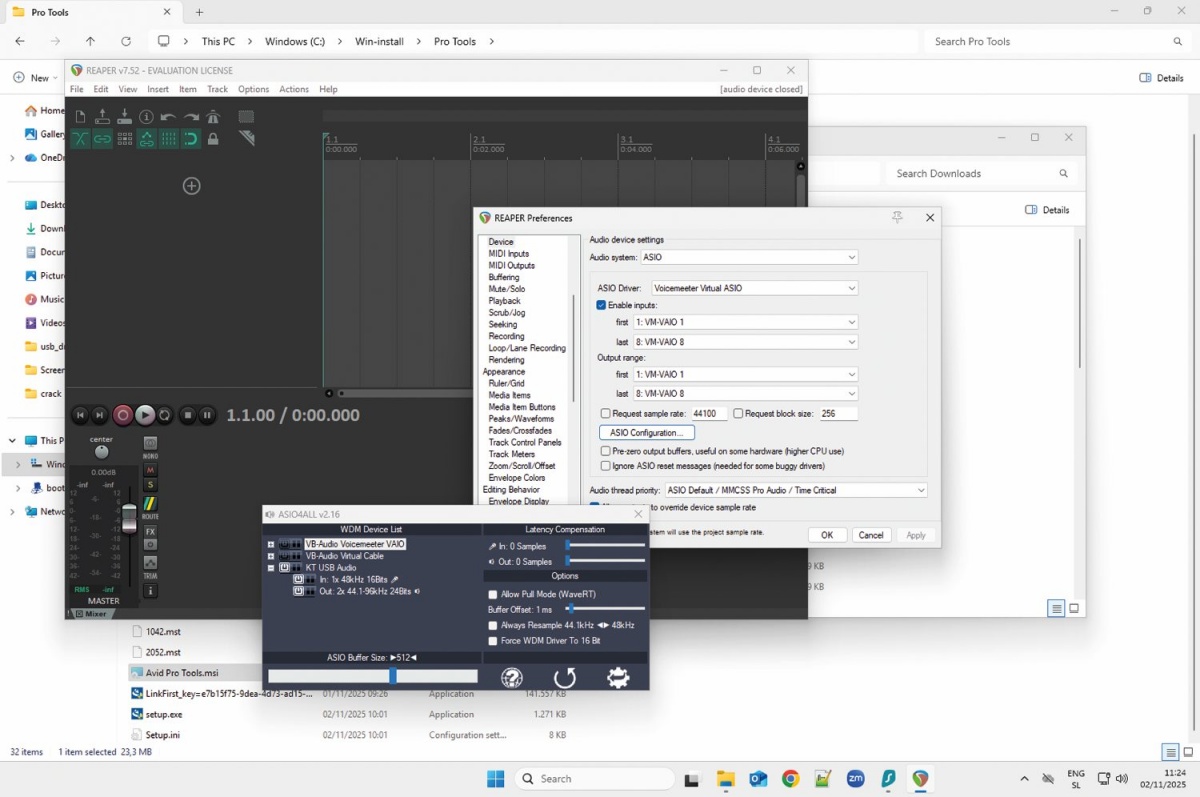
Task: Open last input VM-VAIO 8 dropdown
Action: point(746,342)
